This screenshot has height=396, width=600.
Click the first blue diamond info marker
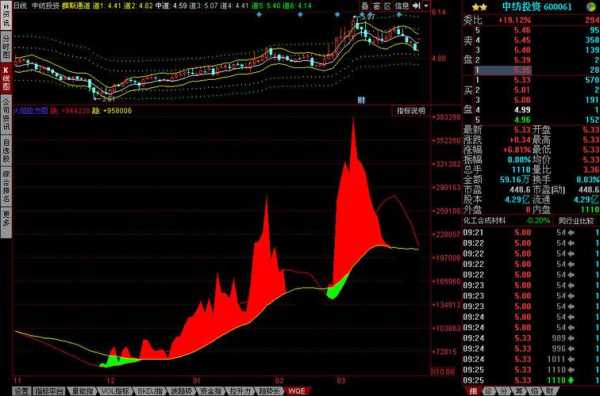point(259,15)
